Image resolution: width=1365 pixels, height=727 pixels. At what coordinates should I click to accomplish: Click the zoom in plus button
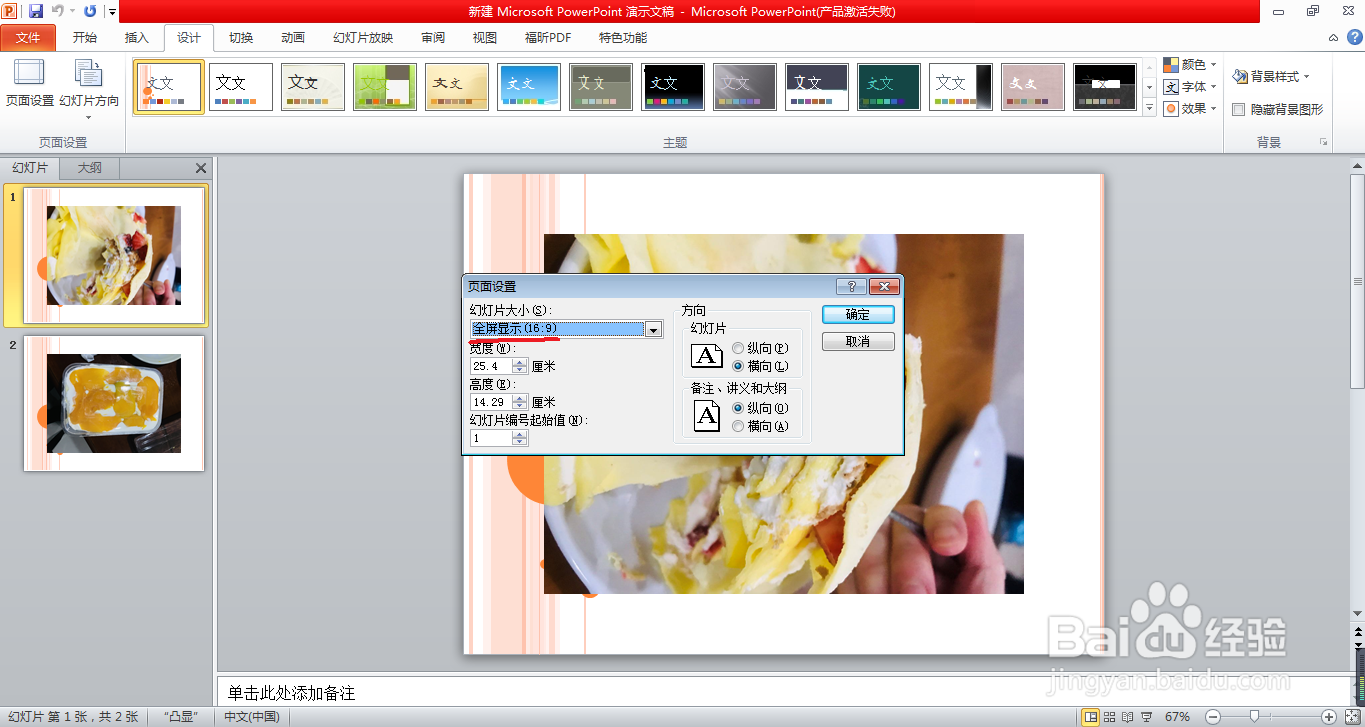pyautogui.click(x=1329, y=716)
